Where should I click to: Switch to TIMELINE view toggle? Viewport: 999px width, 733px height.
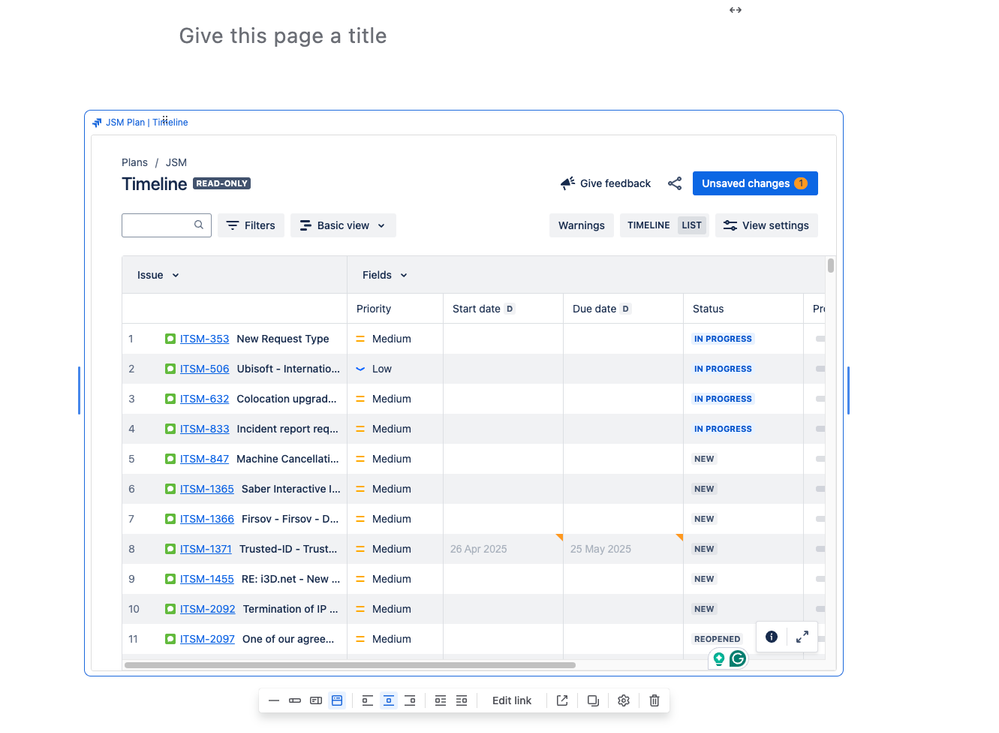pos(649,225)
